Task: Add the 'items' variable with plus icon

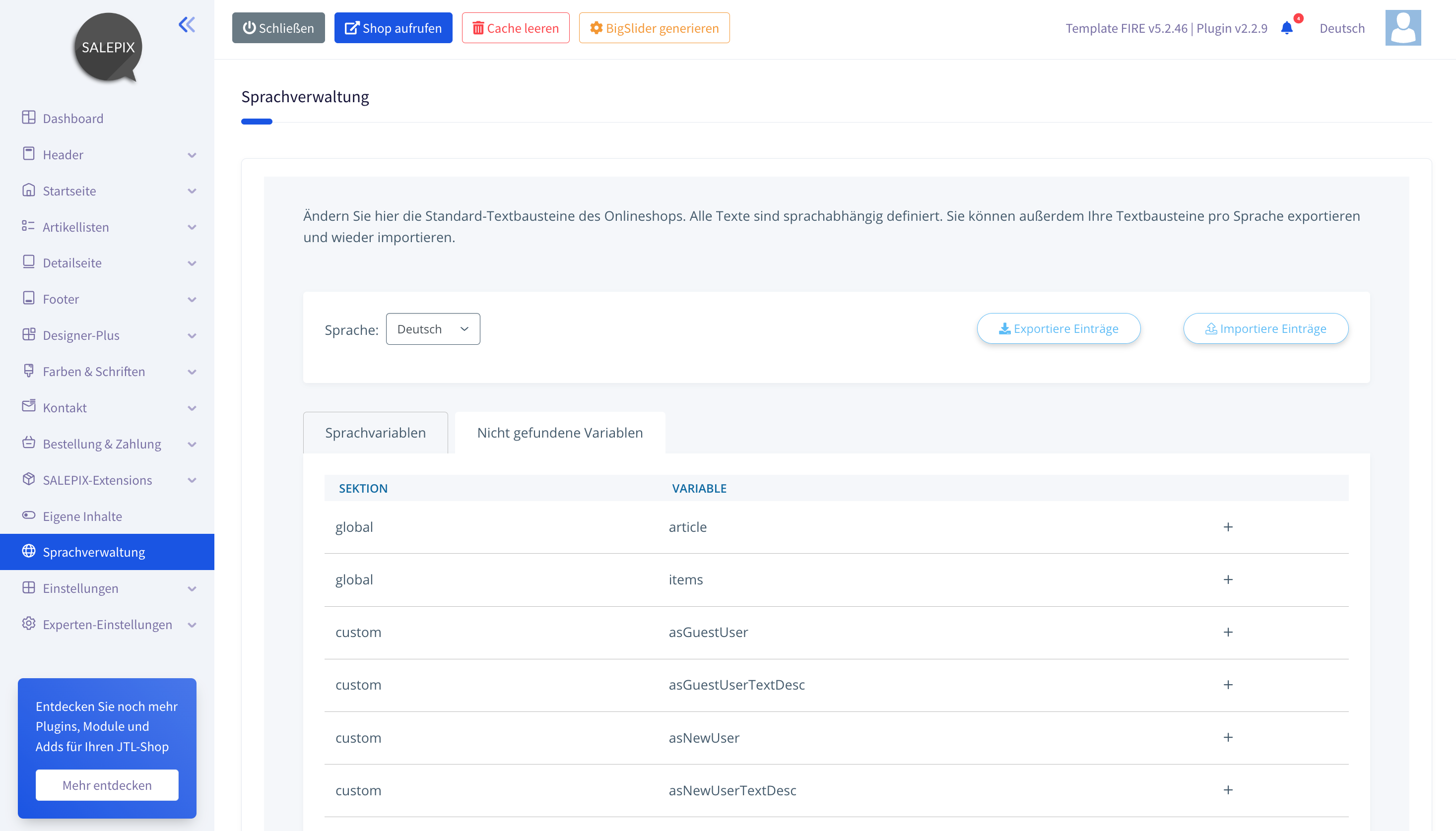Action: click(1228, 580)
